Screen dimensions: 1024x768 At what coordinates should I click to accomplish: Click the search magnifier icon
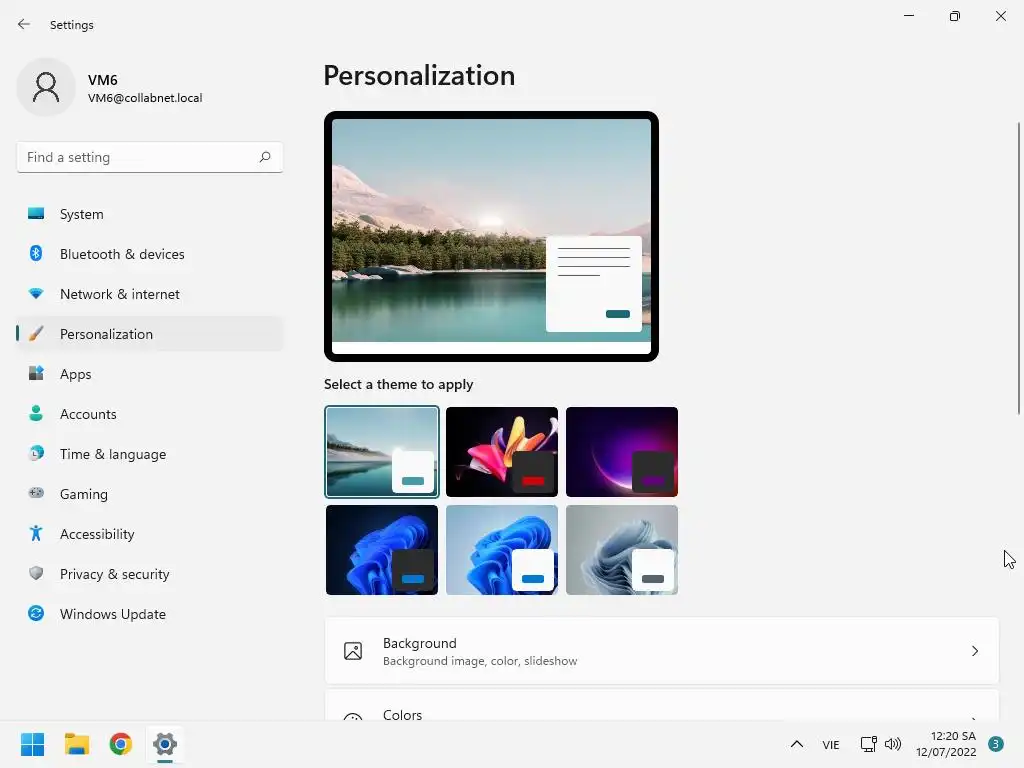[264, 157]
